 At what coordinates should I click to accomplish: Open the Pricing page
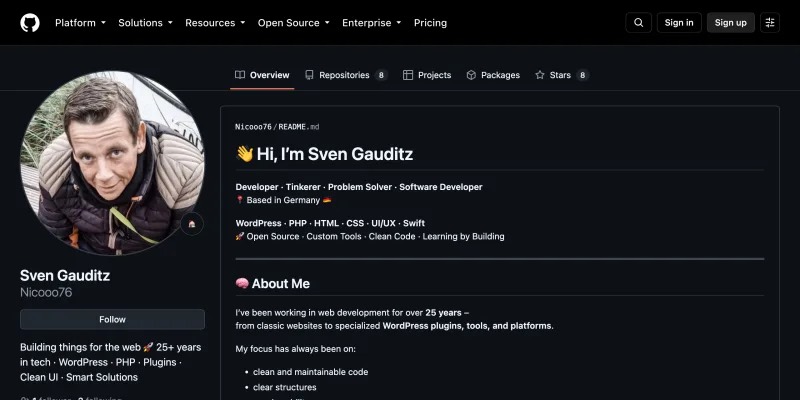[x=430, y=22]
